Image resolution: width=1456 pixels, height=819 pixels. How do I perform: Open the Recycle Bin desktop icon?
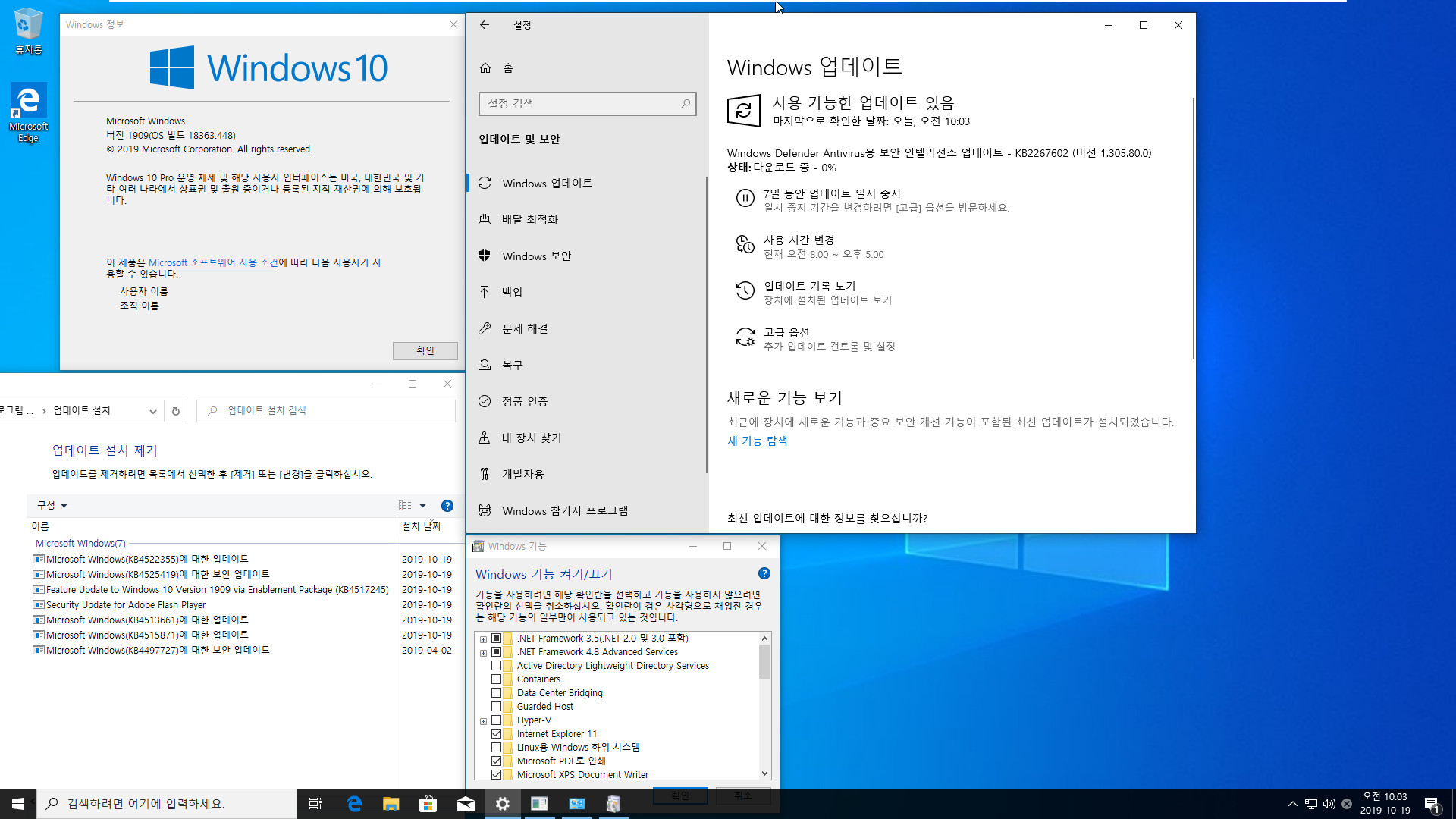[28, 30]
